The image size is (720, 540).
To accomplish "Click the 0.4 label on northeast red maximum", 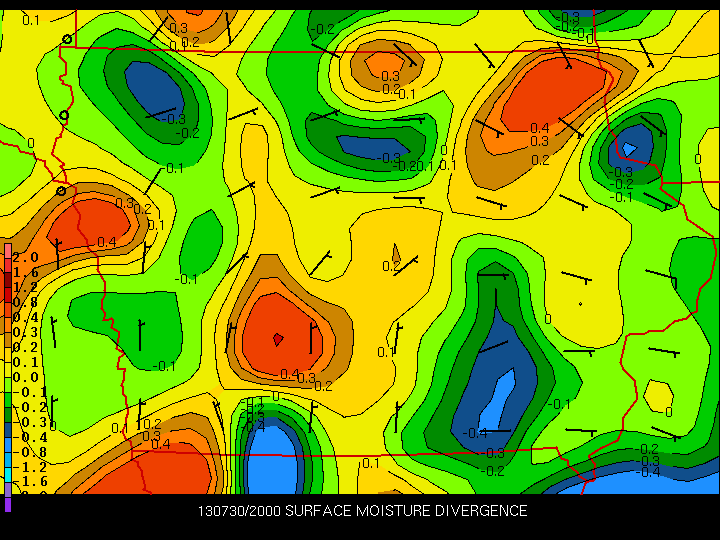I will (x=539, y=127).
